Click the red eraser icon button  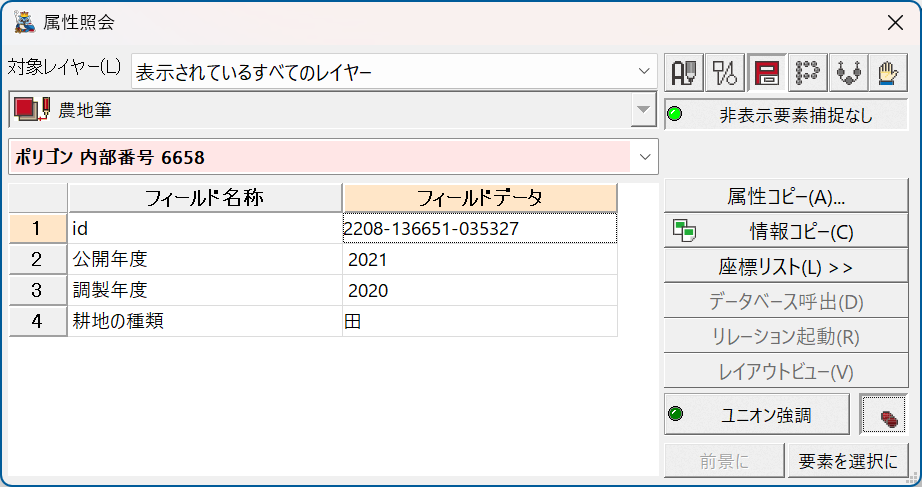click(x=884, y=415)
